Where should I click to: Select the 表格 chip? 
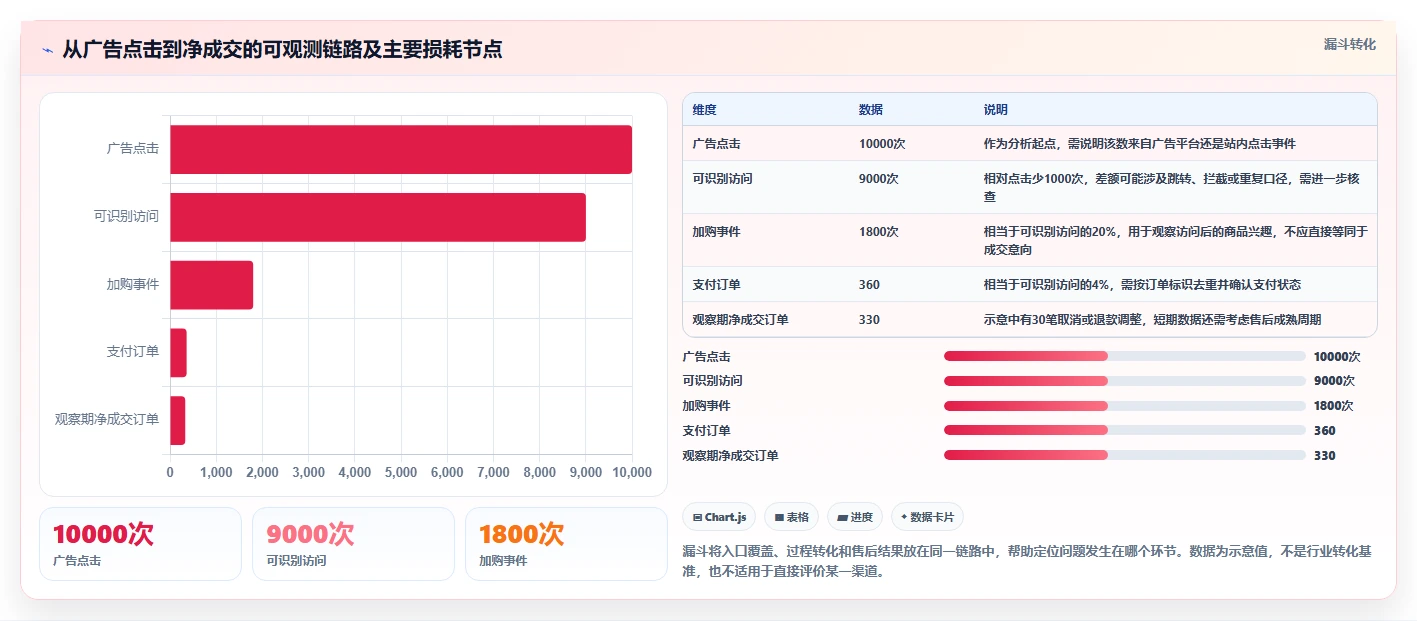point(791,517)
